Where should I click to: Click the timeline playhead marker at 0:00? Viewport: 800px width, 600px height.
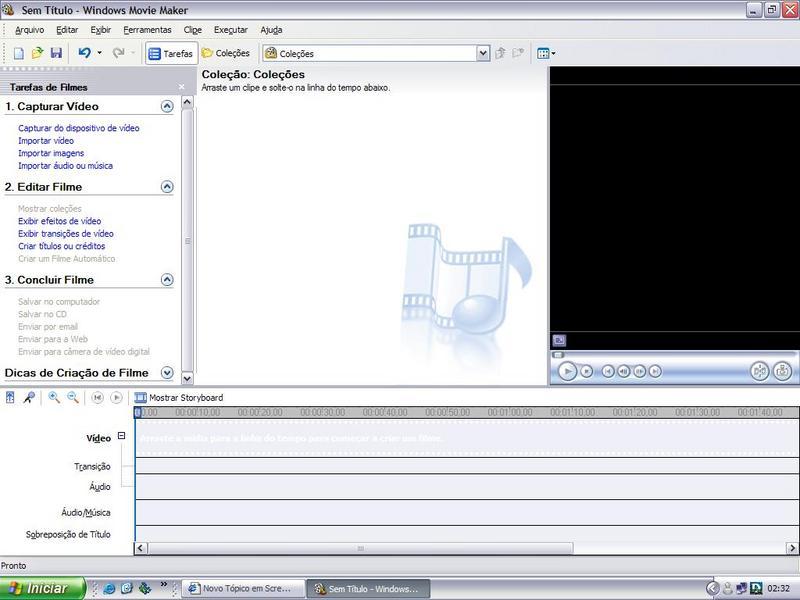point(137,412)
